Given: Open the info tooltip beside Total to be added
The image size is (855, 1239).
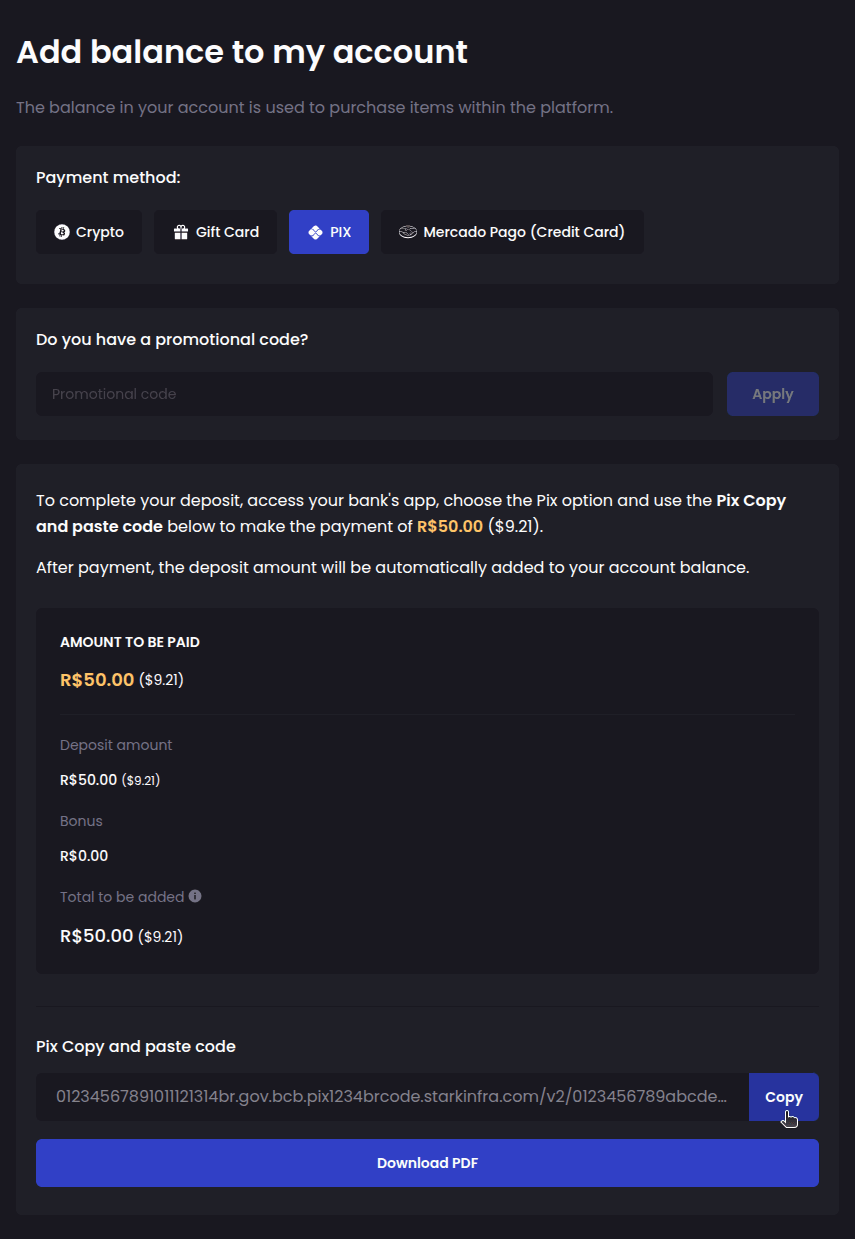Looking at the screenshot, I should pos(196,896).
